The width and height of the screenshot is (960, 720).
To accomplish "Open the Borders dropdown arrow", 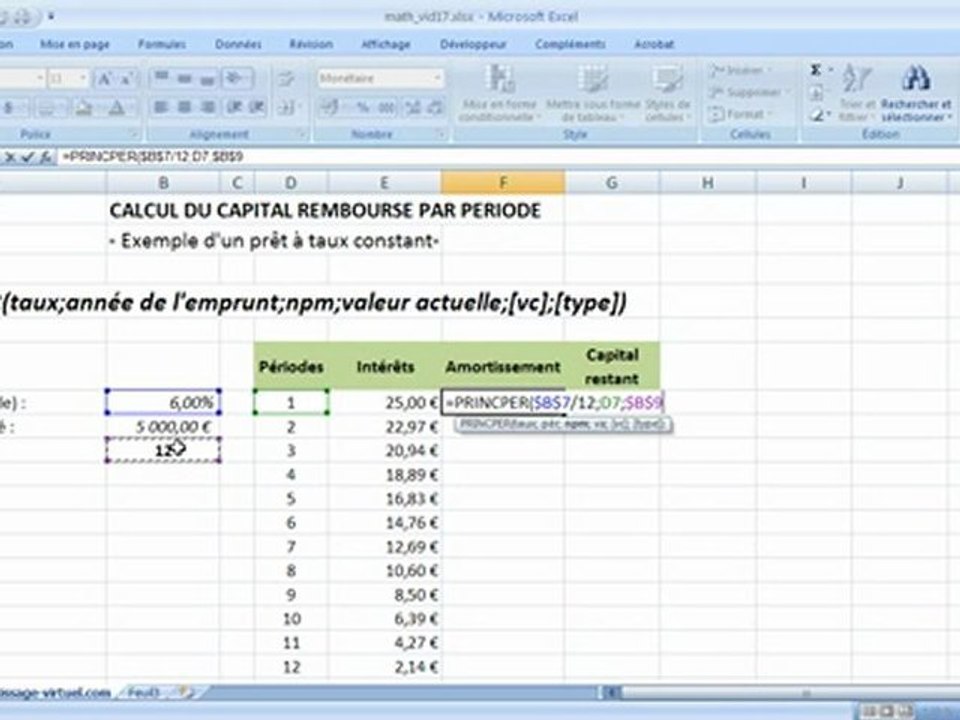I will [x=62, y=109].
